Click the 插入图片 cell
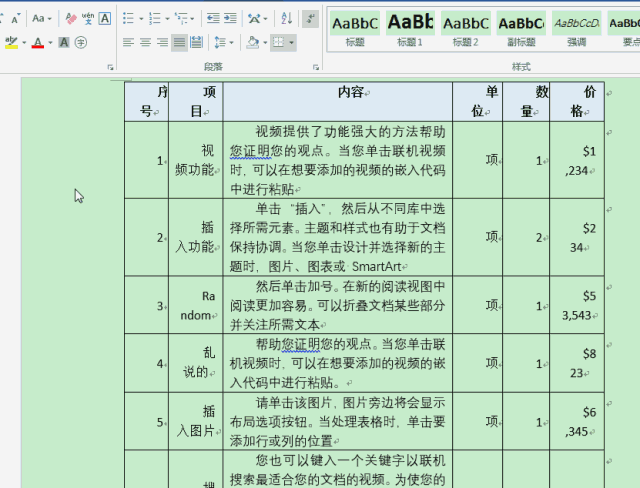This screenshot has width=640, height=488. tap(196, 421)
